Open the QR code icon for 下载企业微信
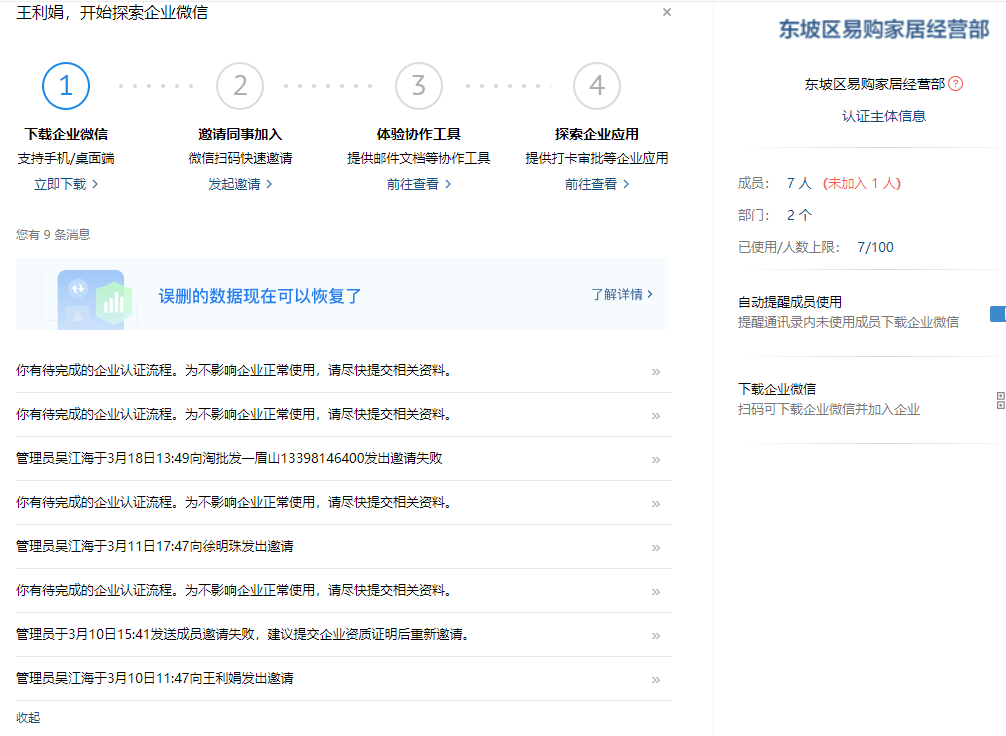The height and width of the screenshot is (736, 1006). pos(1000,400)
